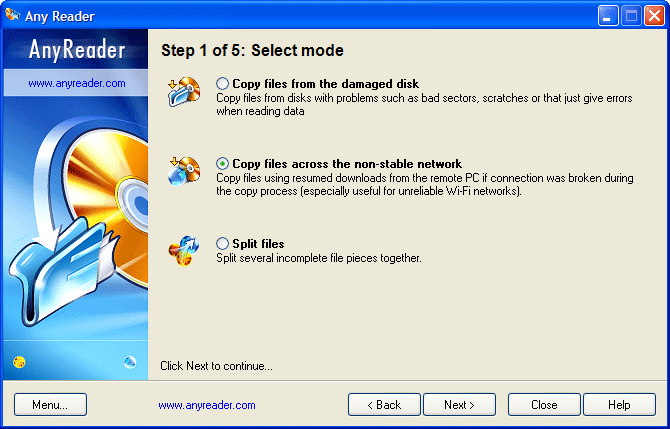
Task: Go to the Next step
Action: point(460,405)
